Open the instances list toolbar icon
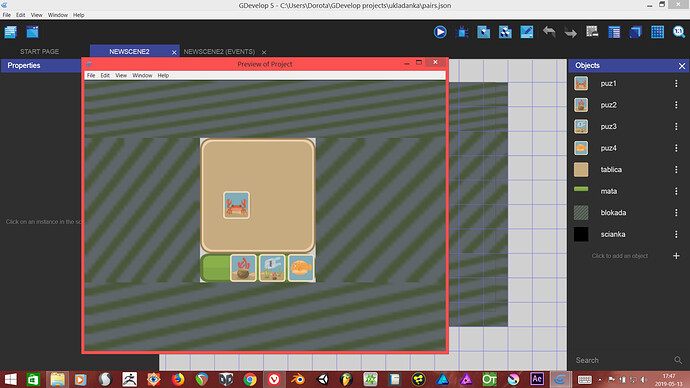This screenshot has height=388, width=690. coord(614,32)
